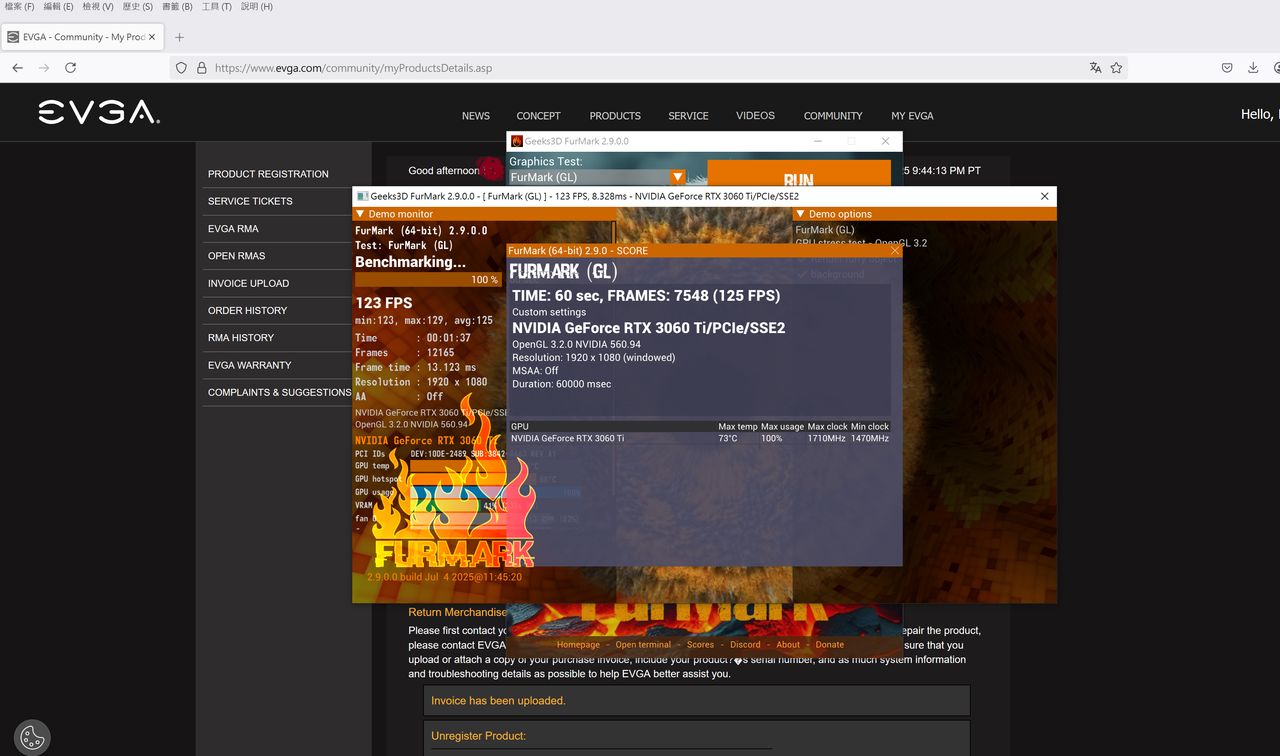Open the page translation icon

point(1095,68)
